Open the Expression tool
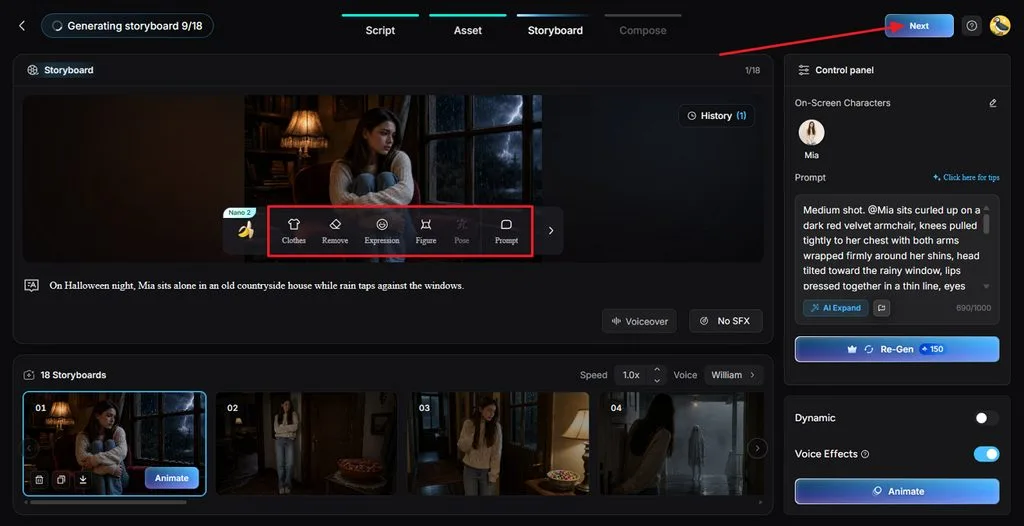 coord(382,231)
